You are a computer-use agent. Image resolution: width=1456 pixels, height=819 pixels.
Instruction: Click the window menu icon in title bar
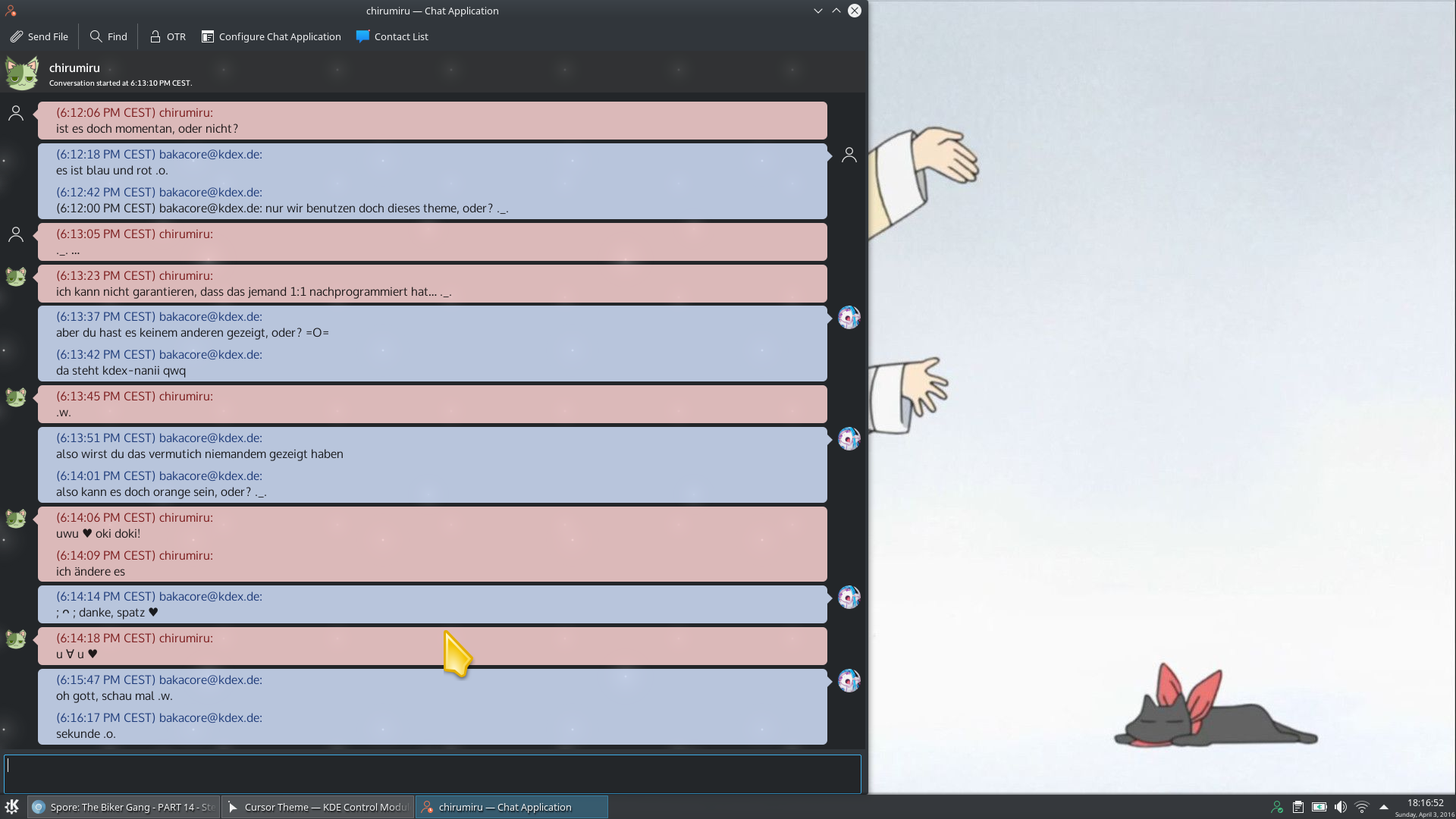pos(11,11)
